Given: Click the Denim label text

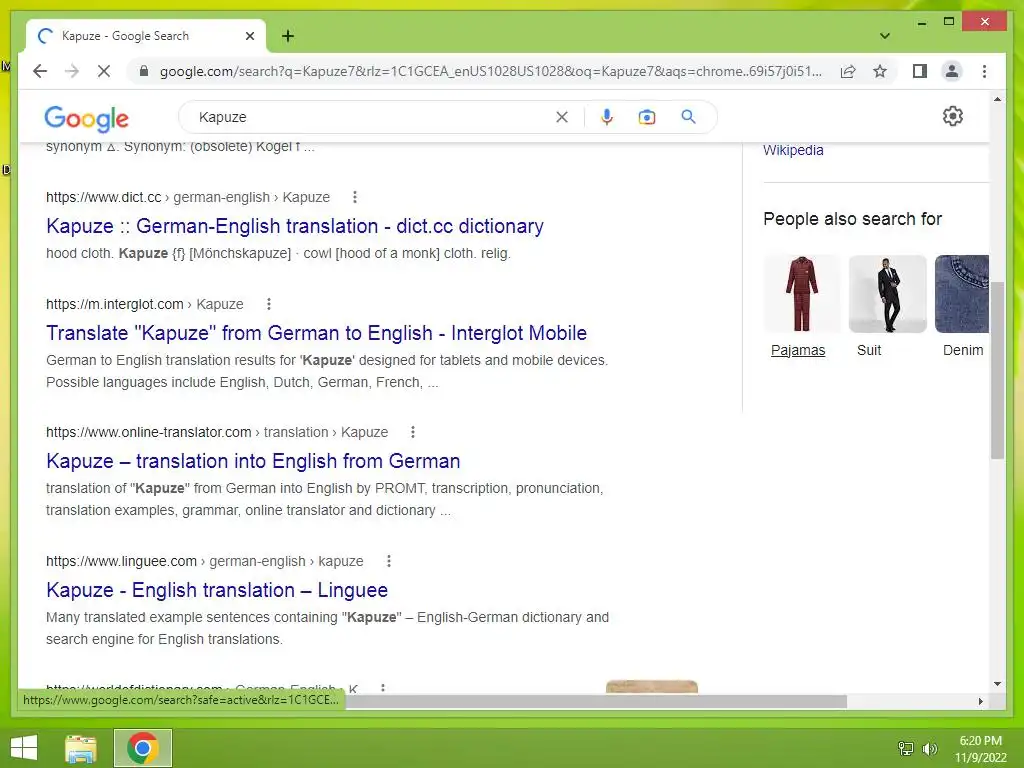Looking at the screenshot, I should [x=963, y=350].
